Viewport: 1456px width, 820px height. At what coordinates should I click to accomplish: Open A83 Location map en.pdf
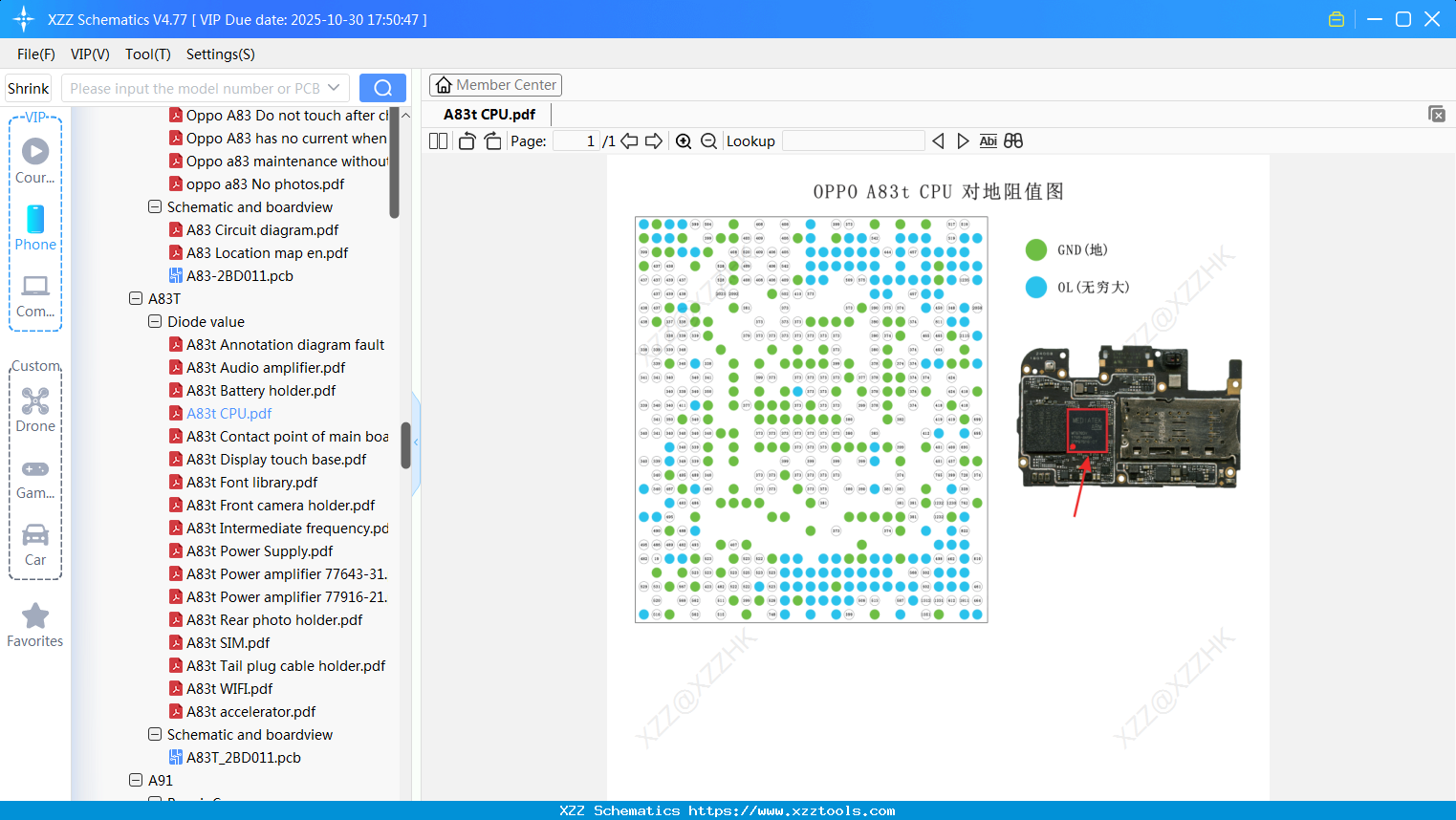(267, 252)
